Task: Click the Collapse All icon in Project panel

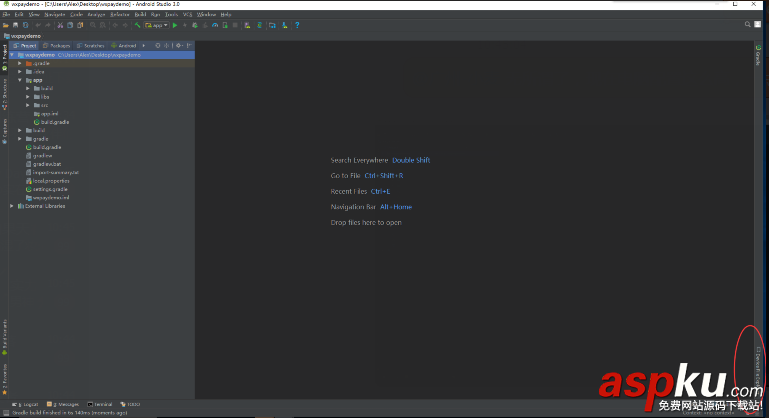Action: (x=166, y=46)
